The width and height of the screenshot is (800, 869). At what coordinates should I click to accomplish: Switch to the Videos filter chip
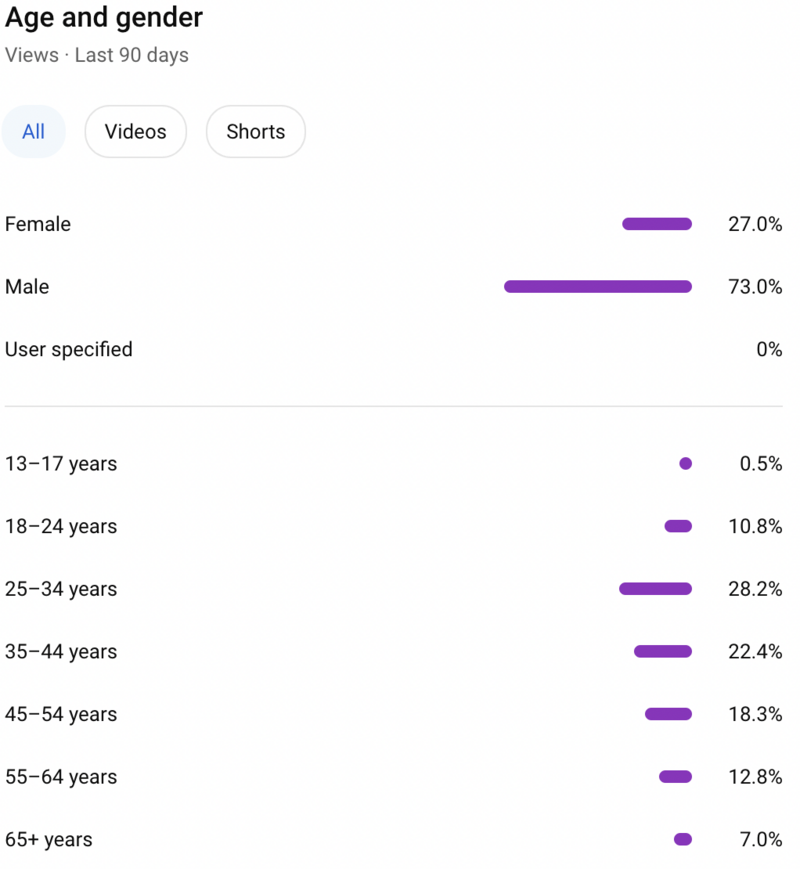click(135, 132)
